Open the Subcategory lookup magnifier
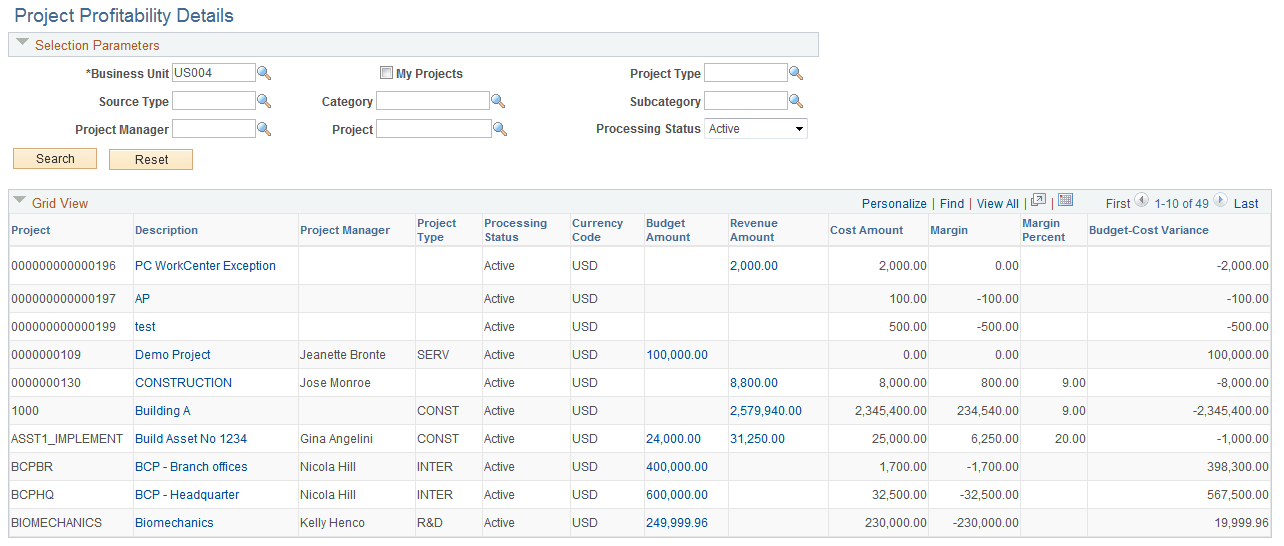The height and width of the screenshot is (546, 1284). click(x=796, y=101)
